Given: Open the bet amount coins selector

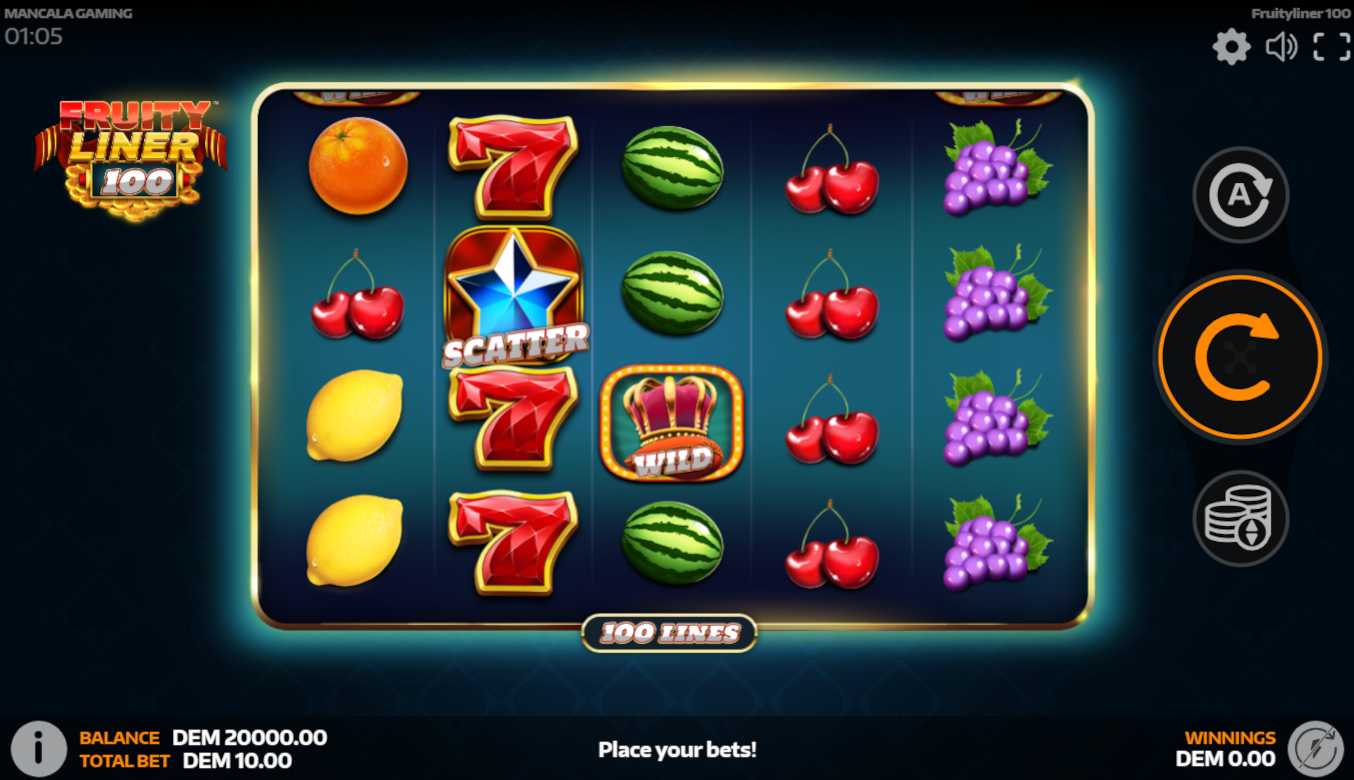Looking at the screenshot, I should pos(1240,518).
